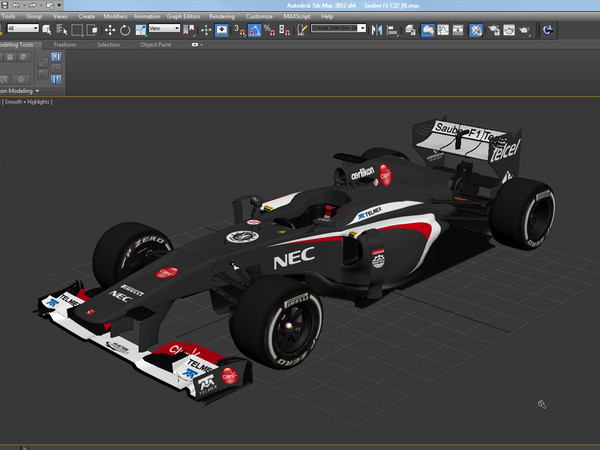Select the Select and Move tool
The image size is (600, 450).
pos(110,30)
